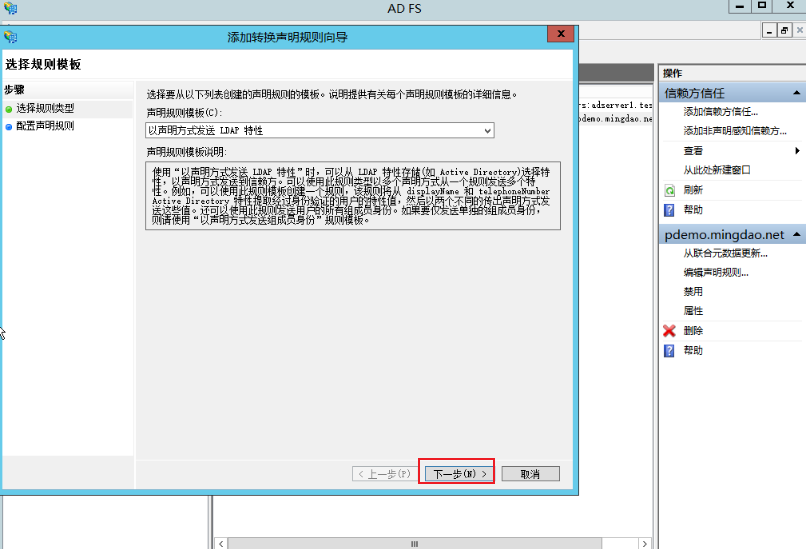The height and width of the screenshot is (549, 806).
Task: Maximize the AD FS main window
Action: pyautogui.click(x=762, y=6)
